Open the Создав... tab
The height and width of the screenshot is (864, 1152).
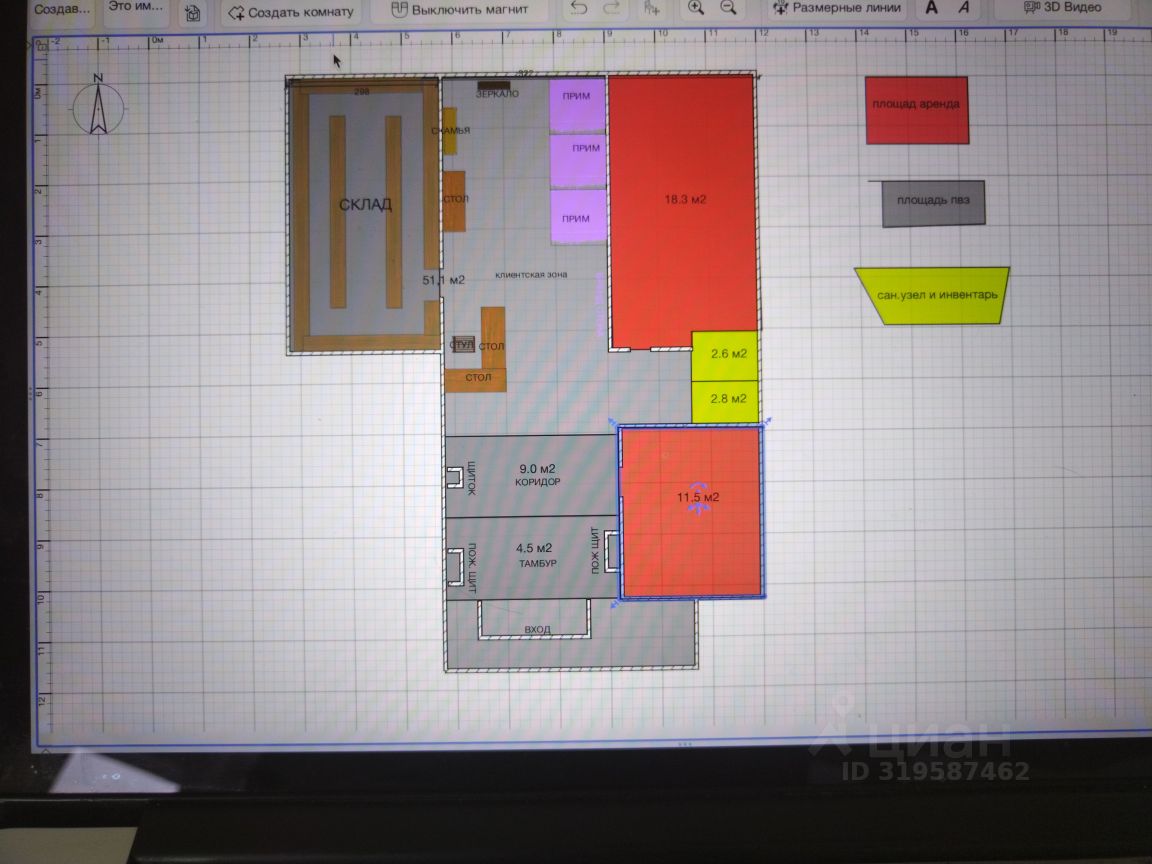tap(62, 10)
